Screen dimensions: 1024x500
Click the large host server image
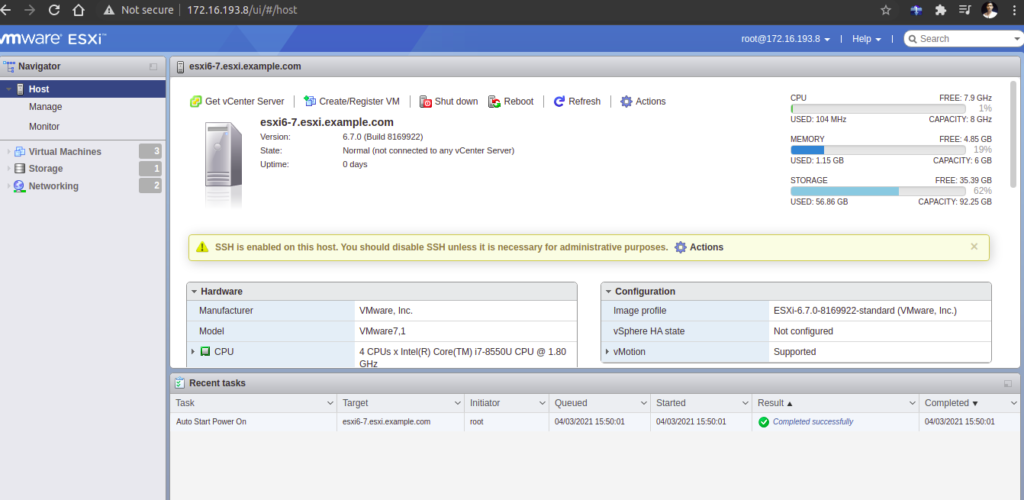click(223, 164)
